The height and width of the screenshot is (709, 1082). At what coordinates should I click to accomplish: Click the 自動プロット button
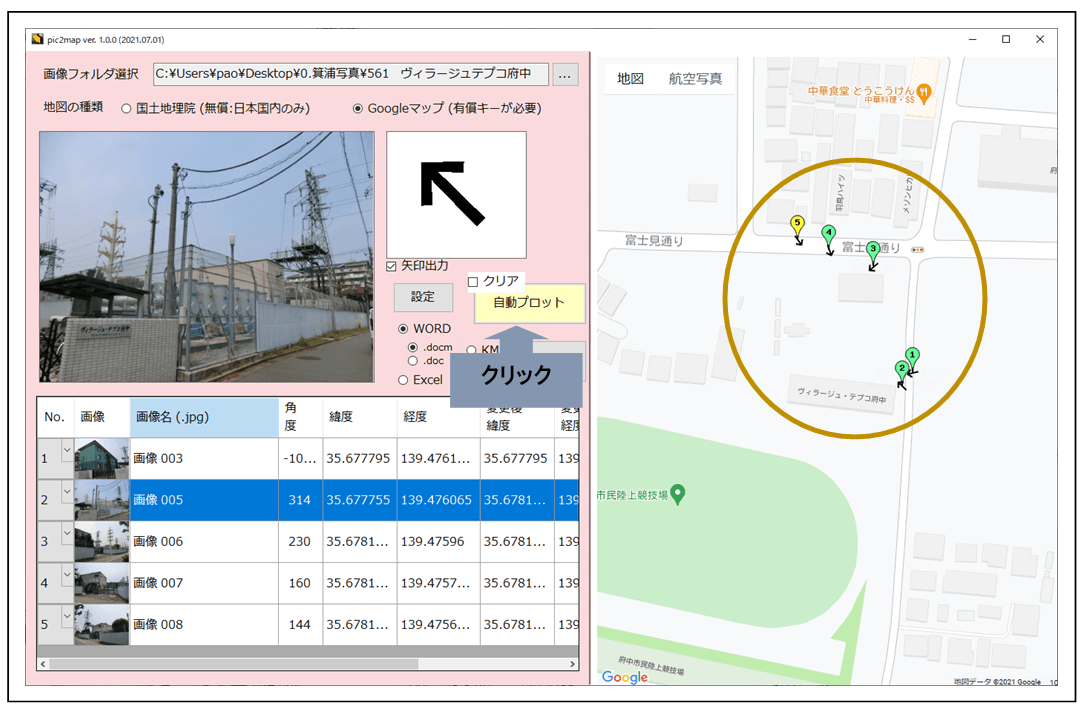529,303
